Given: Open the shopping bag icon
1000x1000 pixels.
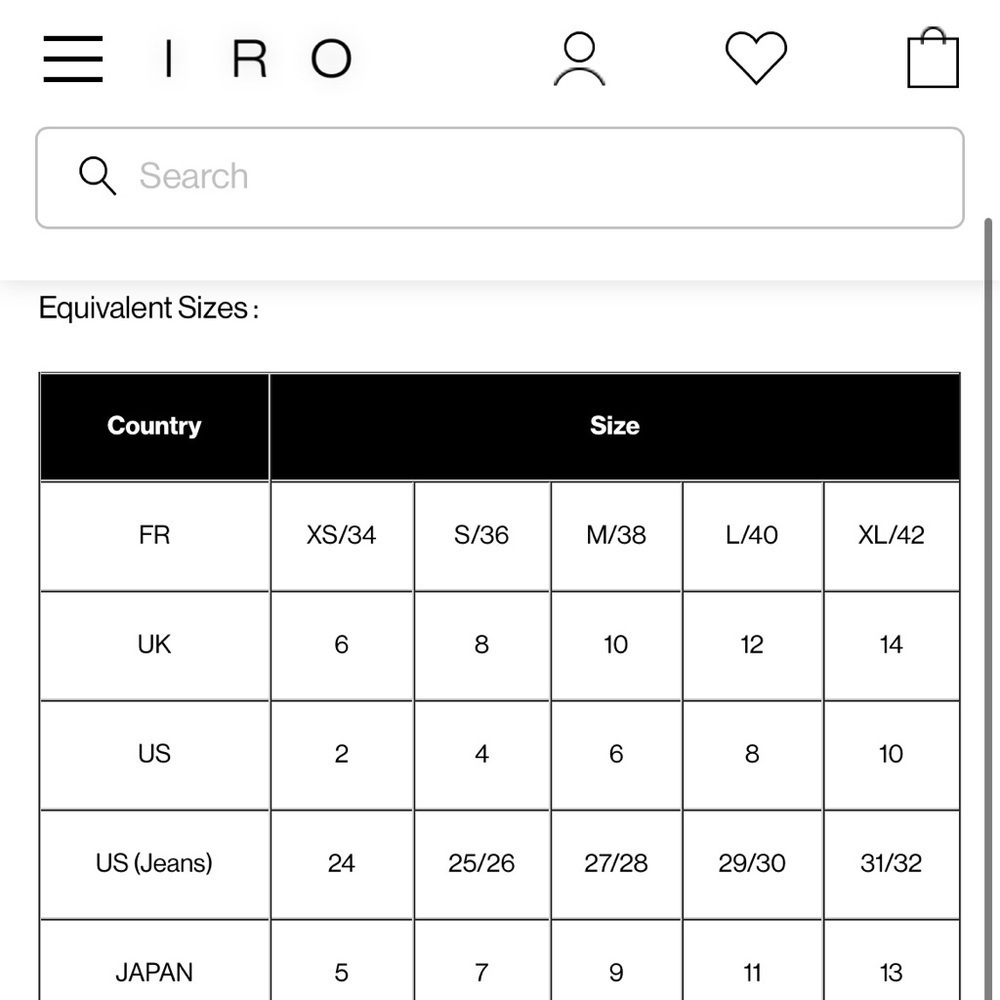Looking at the screenshot, I should (x=933, y=57).
